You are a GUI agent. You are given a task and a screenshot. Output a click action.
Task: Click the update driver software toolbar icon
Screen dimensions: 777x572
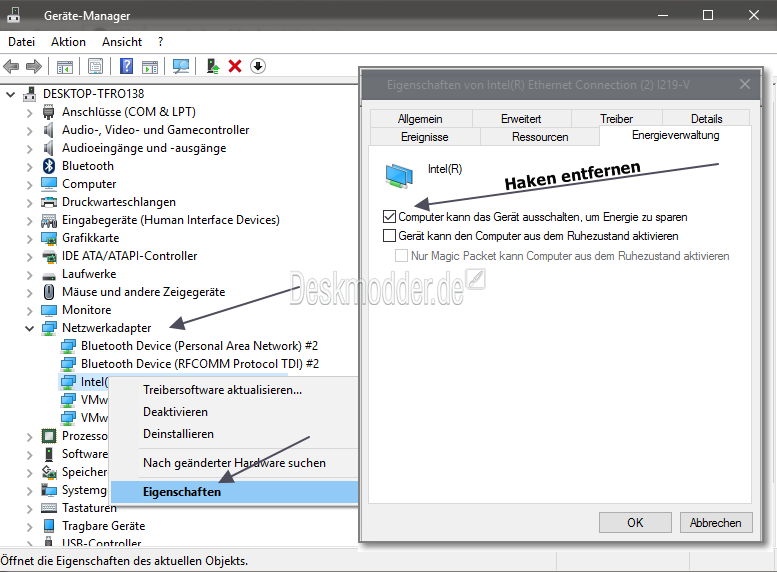[213, 66]
